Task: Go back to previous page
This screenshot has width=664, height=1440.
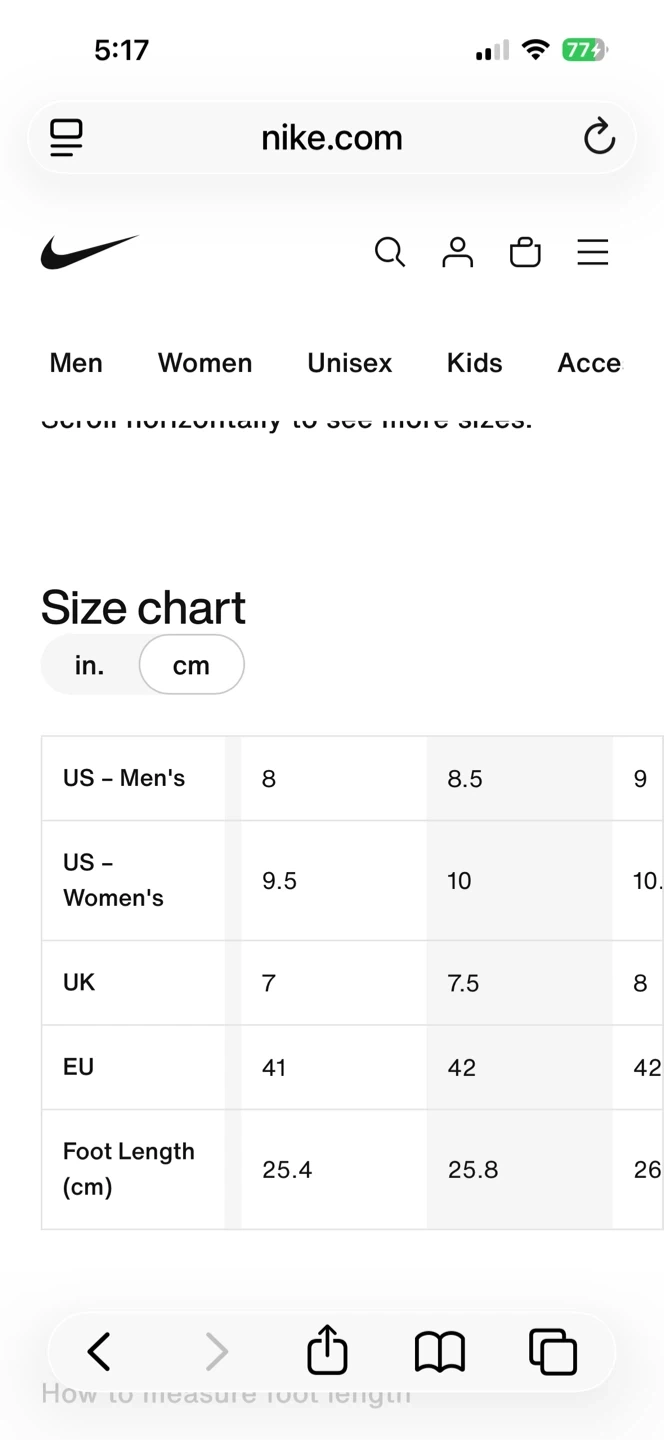Action: (99, 1352)
